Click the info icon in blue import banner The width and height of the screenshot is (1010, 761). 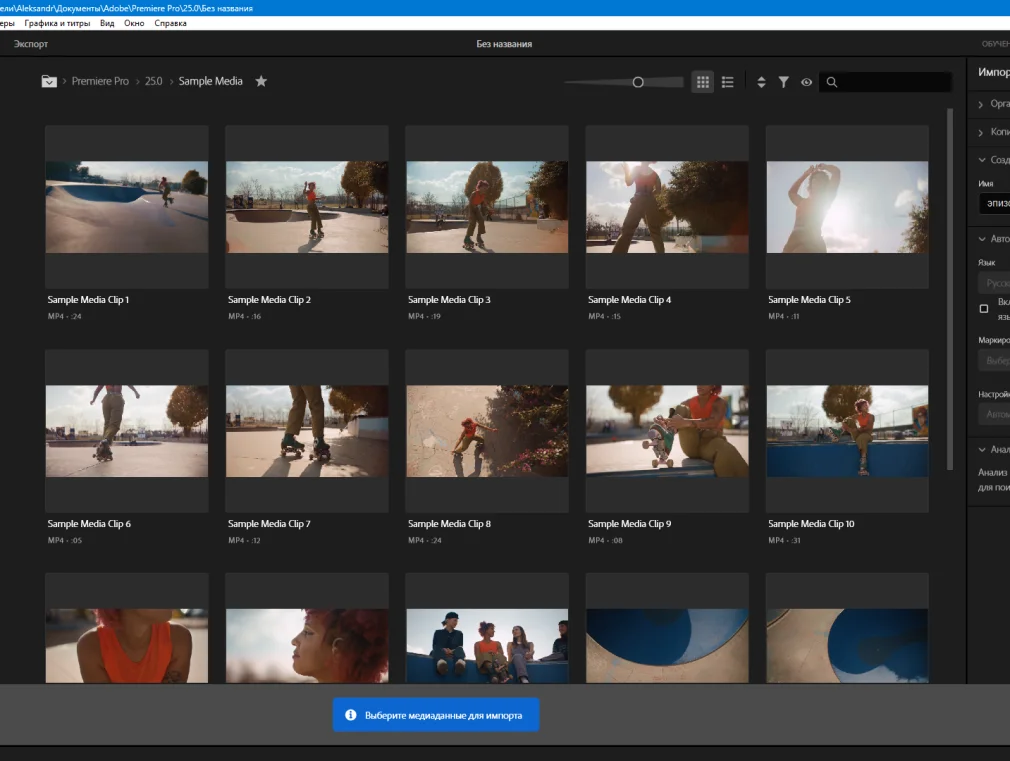(x=351, y=716)
